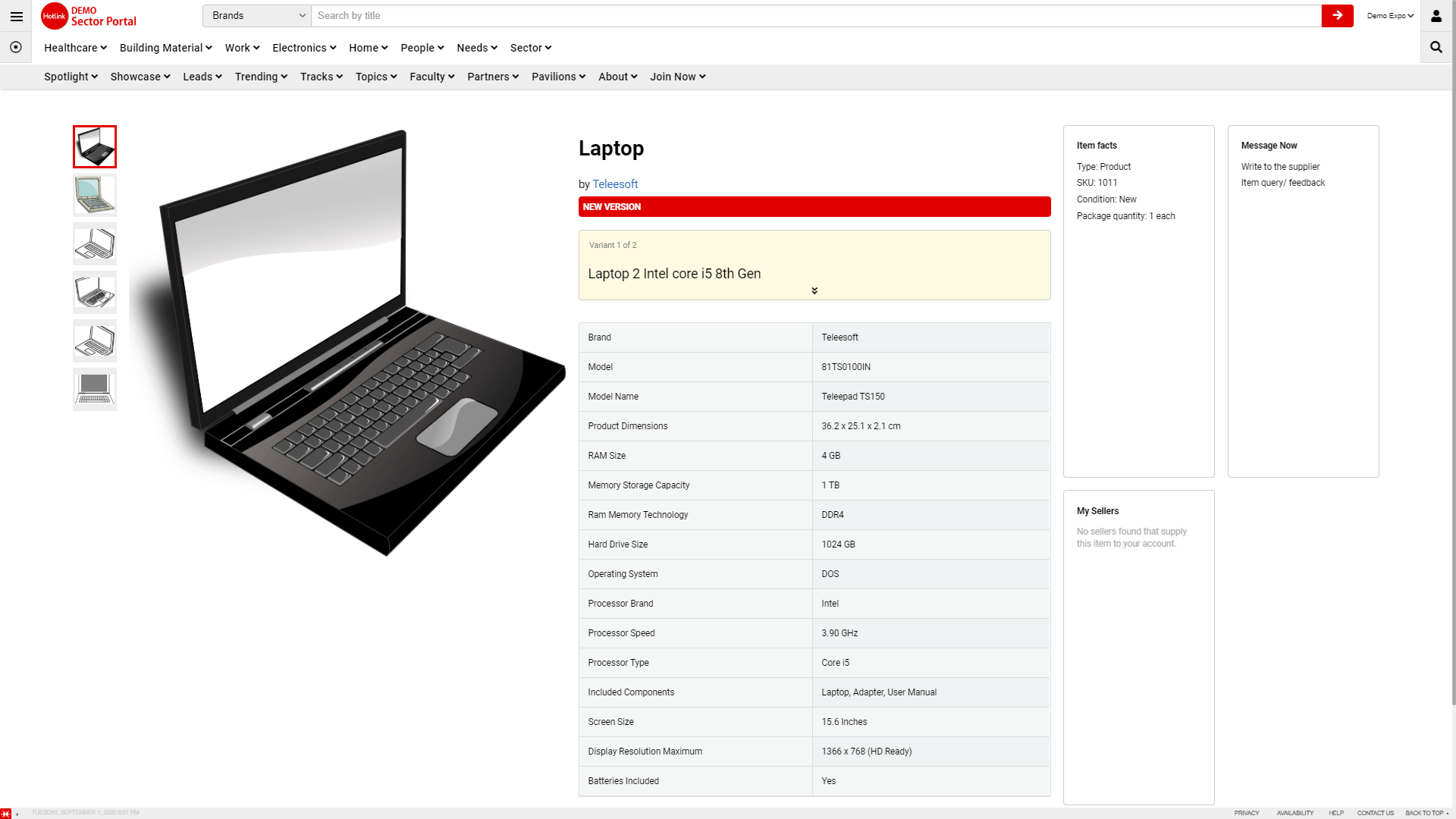Click the Type: Product item fact
The image size is (1456, 819).
click(x=1103, y=167)
